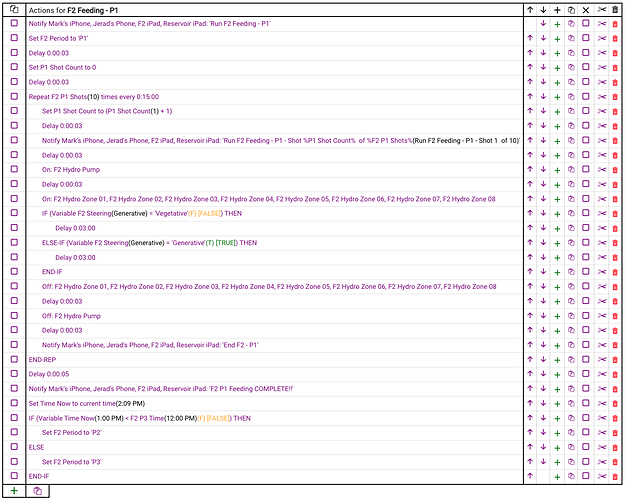626x500 pixels.
Task: Click the header copy icon
Action: (x=571, y=10)
